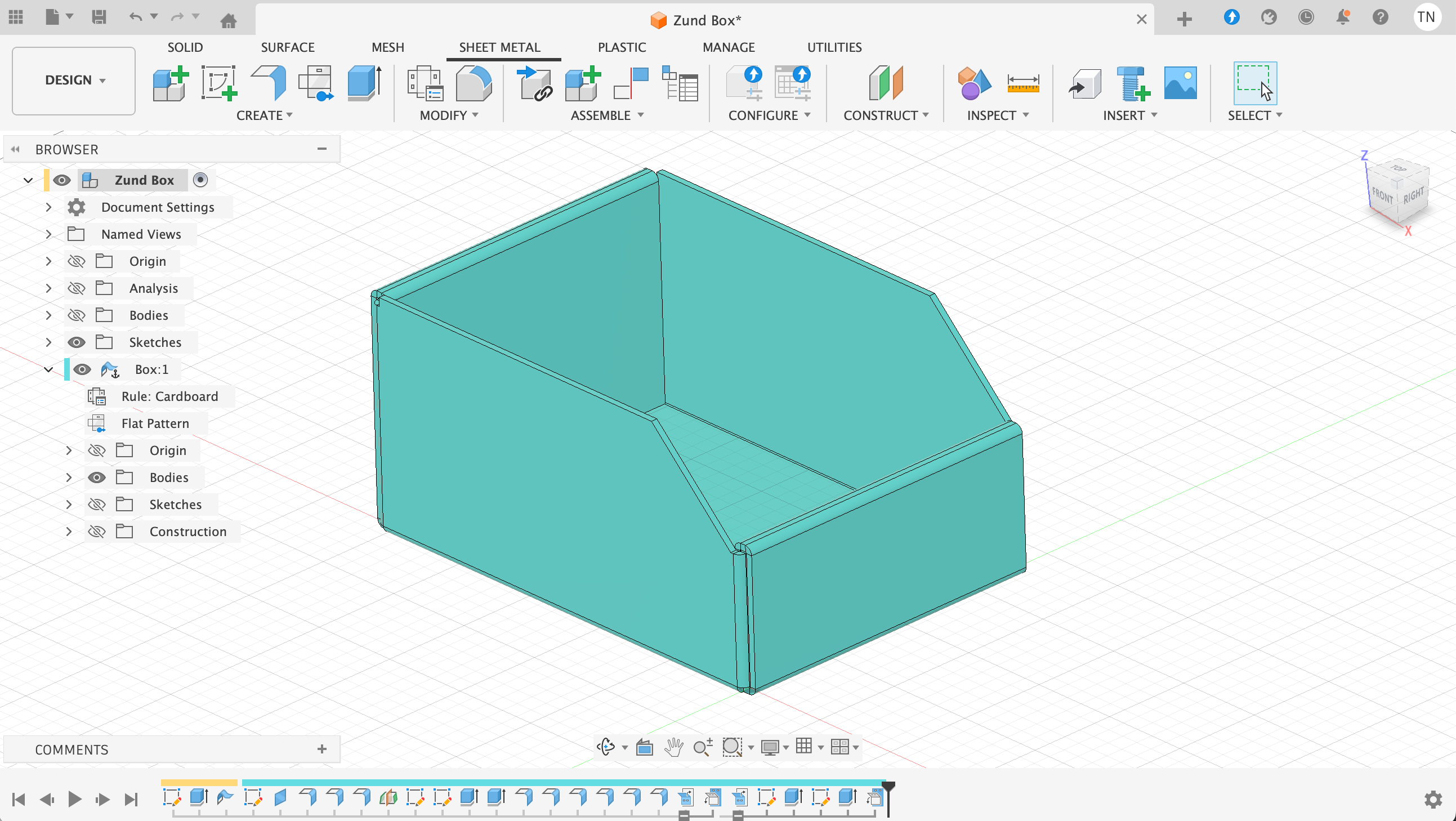Click the Orbit navigation icon
The width and height of the screenshot is (1456, 821).
click(606, 747)
